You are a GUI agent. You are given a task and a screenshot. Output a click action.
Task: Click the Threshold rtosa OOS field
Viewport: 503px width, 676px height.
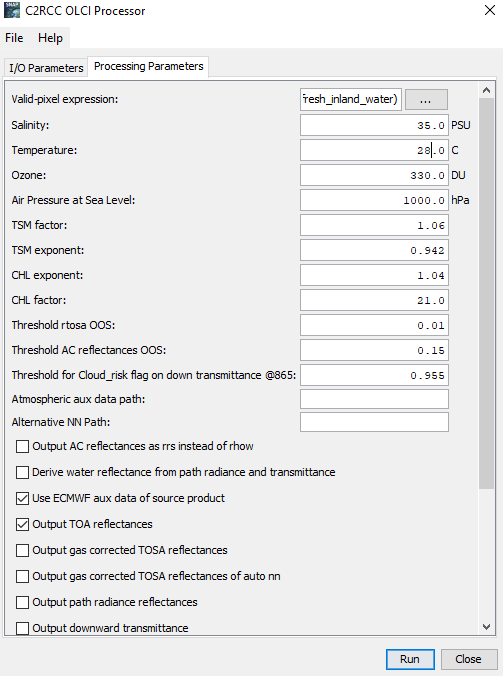coord(374,325)
